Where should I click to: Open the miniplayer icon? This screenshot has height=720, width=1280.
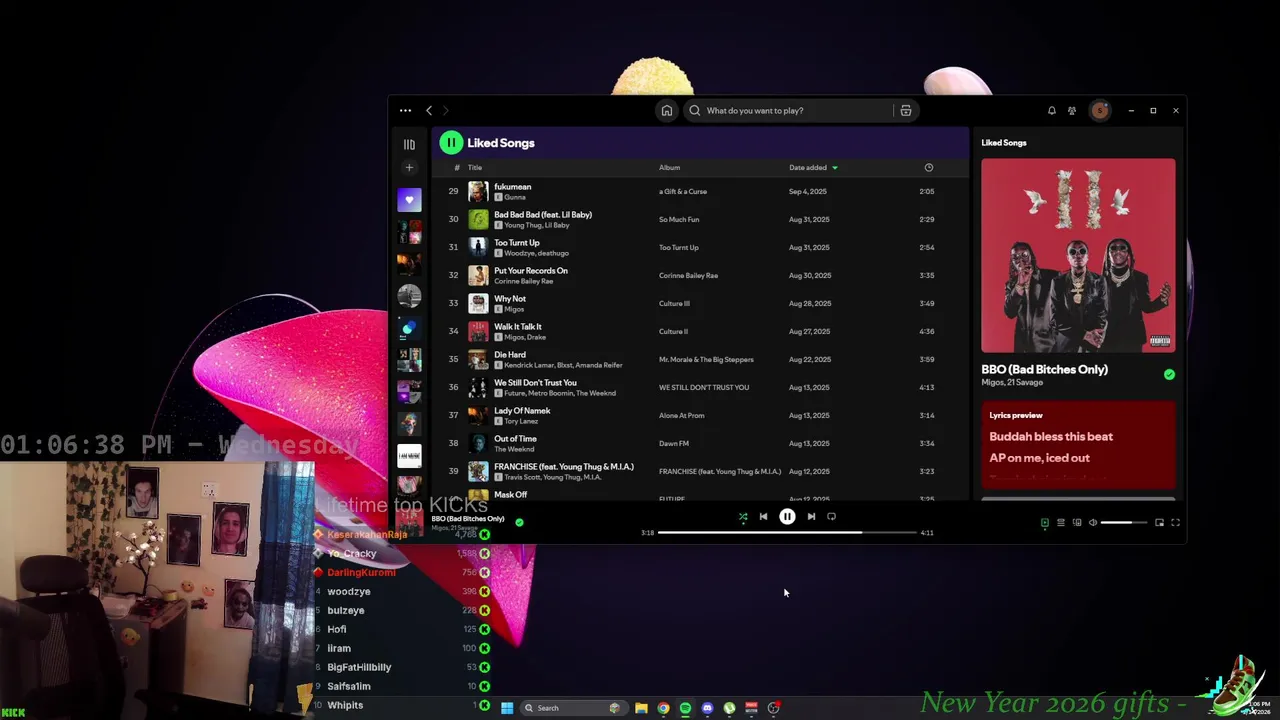coord(1159,523)
